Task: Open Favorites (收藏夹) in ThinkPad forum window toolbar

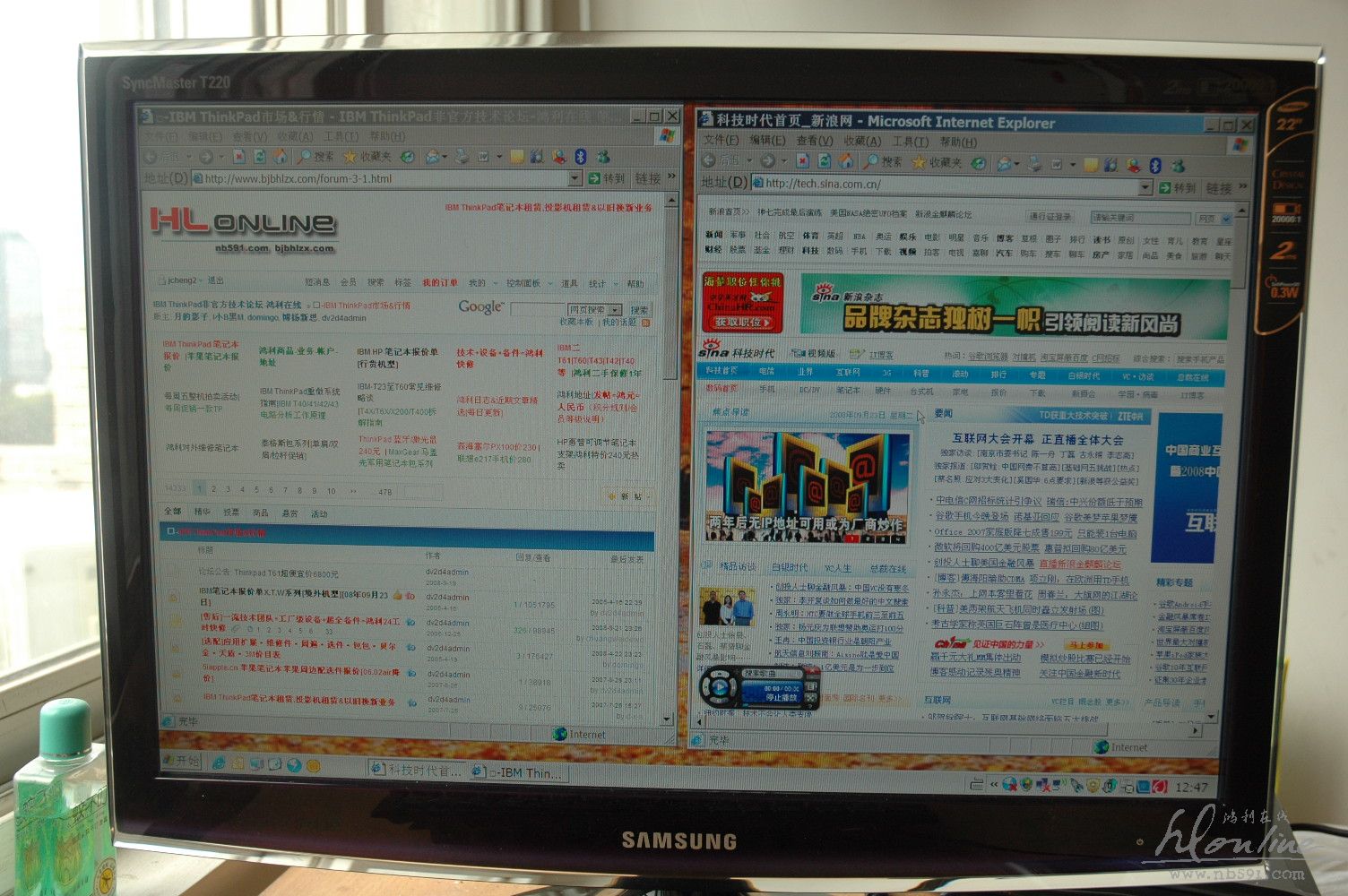Action: pos(367,157)
